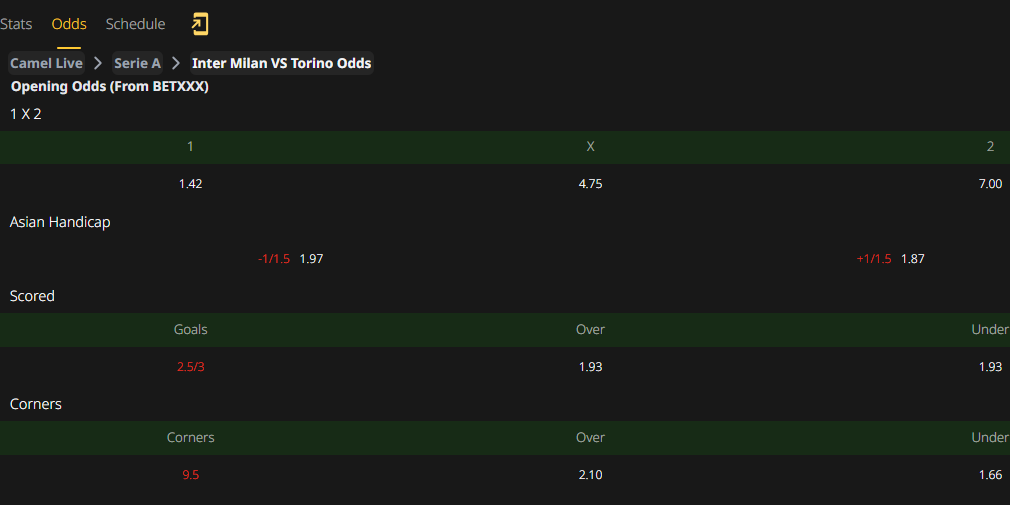The height and width of the screenshot is (505, 1010).
Task: Click the chevron after Serie A
Action: pyautogui.click(x=175, y=63)
